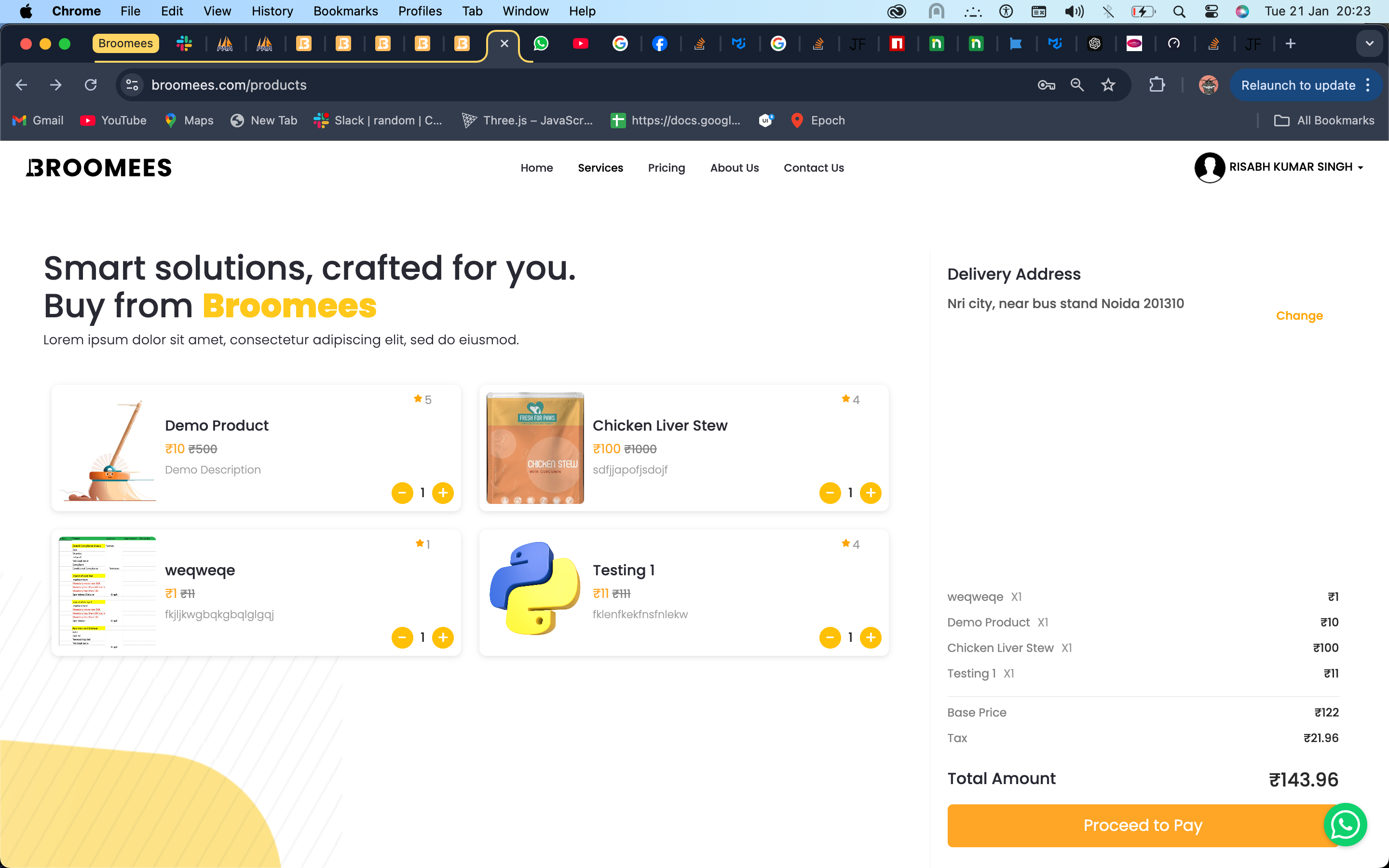Open Creative Cloud menu bar icon
The width and height of the screenshot is (1389, 868).
[897, 11]
